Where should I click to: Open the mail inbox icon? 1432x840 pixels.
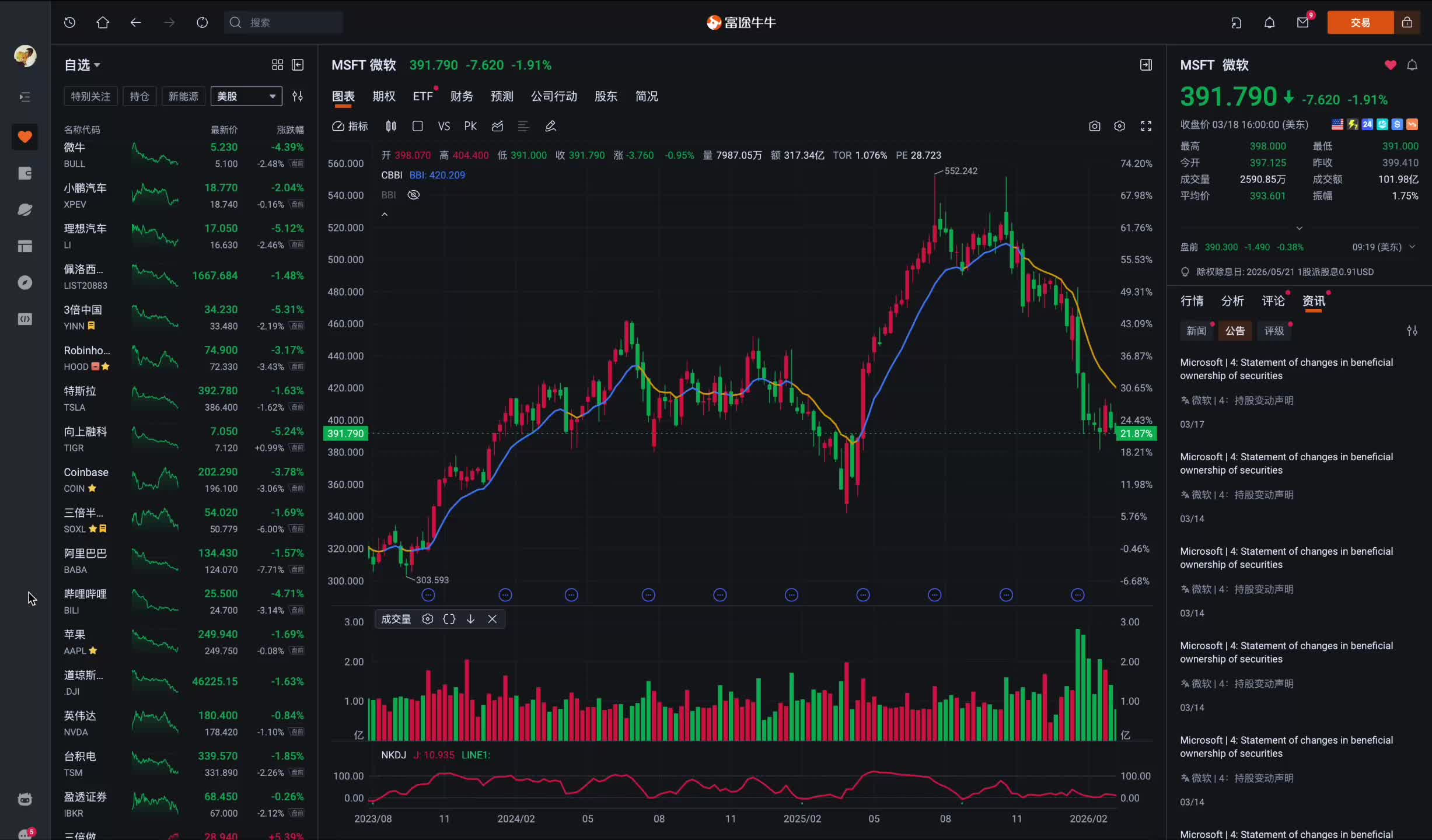point(1302,23)
